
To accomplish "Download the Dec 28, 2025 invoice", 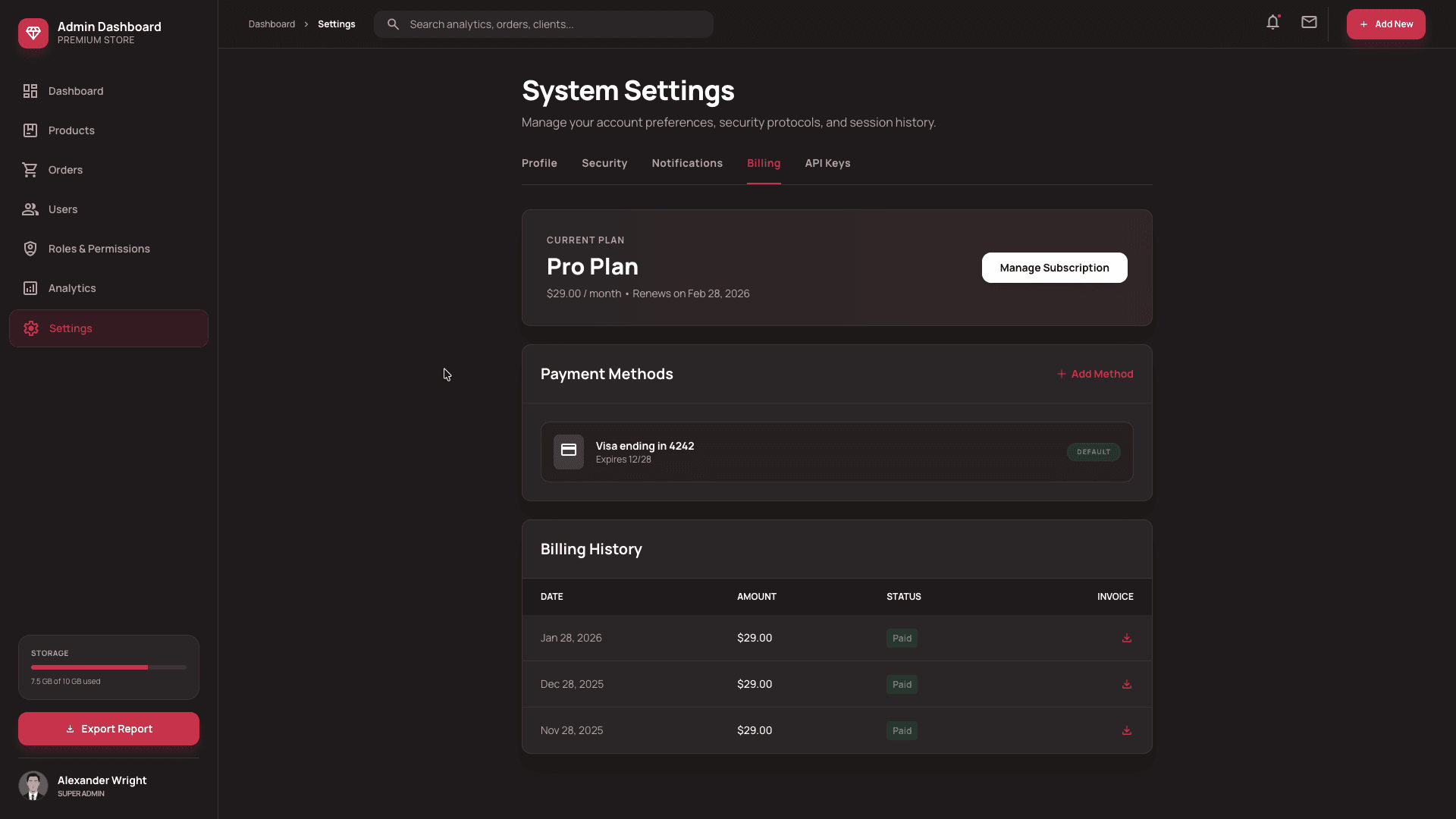I will pyautogui.click(x=1126, y=684).
